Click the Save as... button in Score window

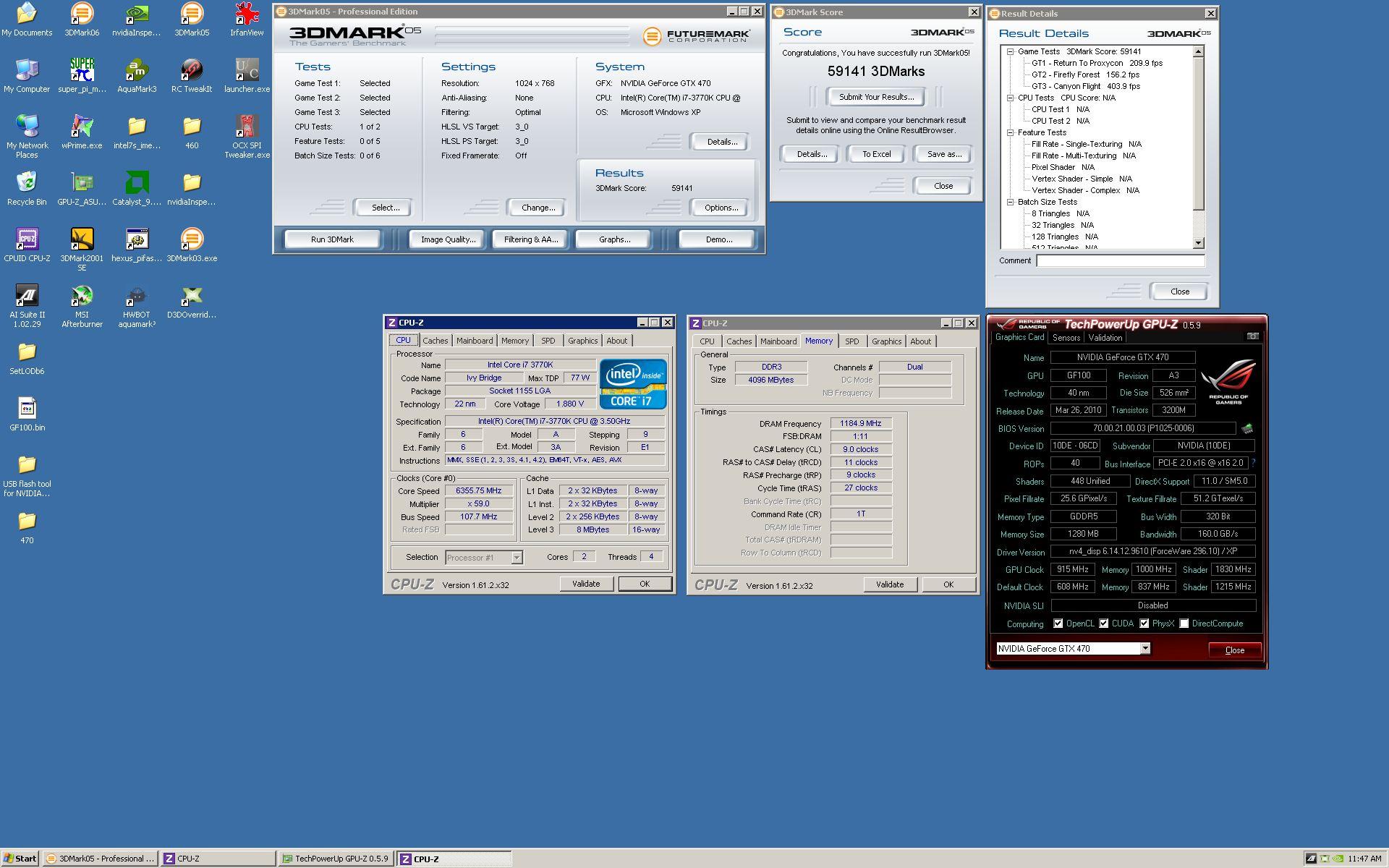[x=944, y=154]
